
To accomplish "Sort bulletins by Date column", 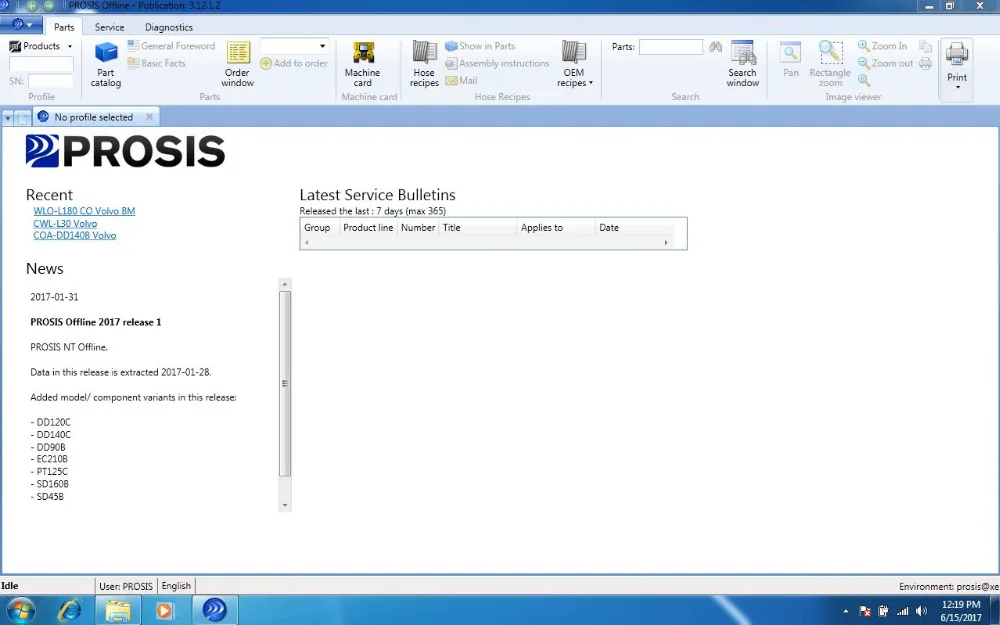I will 635,228.
